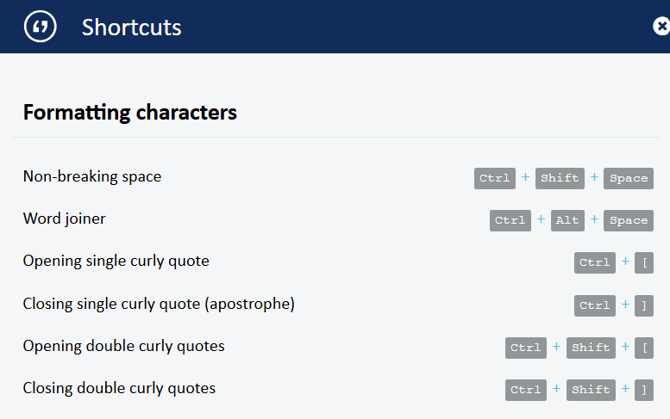Click Shift key in Opening double curly quotes row
This screenshot has height=419, width=670.
[x=591, y=348]
